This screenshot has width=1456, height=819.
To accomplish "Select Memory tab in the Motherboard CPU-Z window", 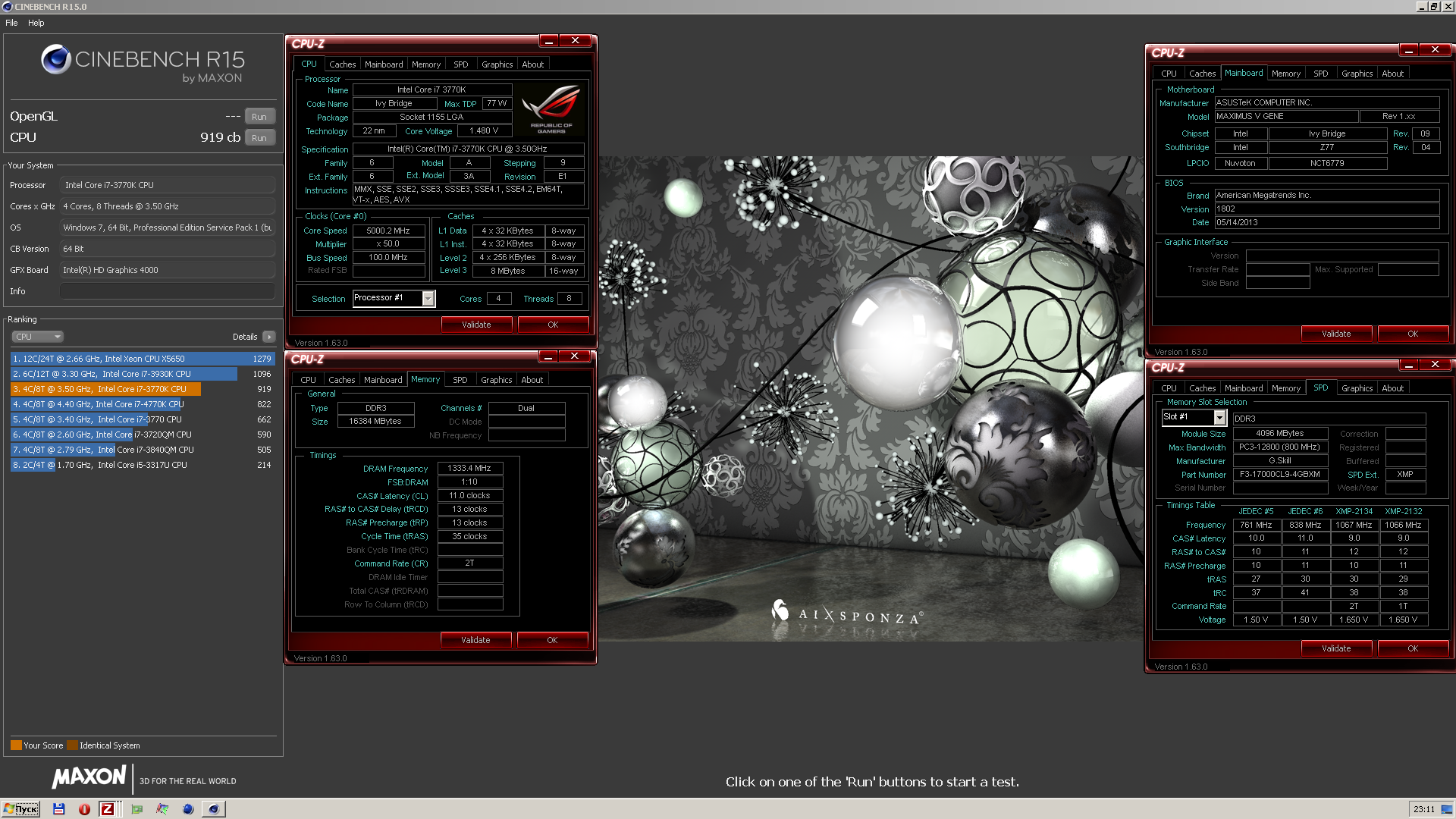I will [x=1285, y=74].
